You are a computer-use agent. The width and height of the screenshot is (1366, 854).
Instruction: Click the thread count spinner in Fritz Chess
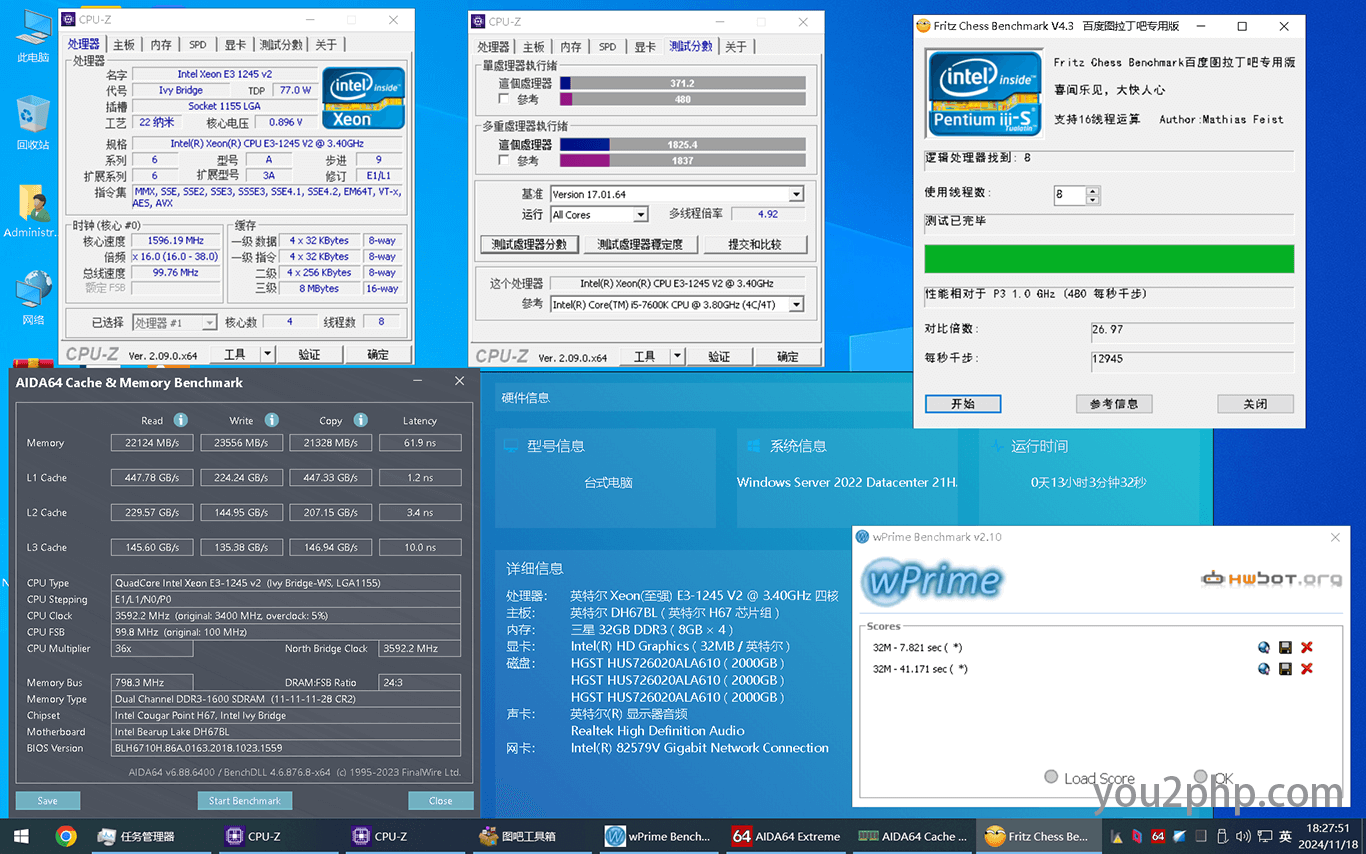point(1093,195)
